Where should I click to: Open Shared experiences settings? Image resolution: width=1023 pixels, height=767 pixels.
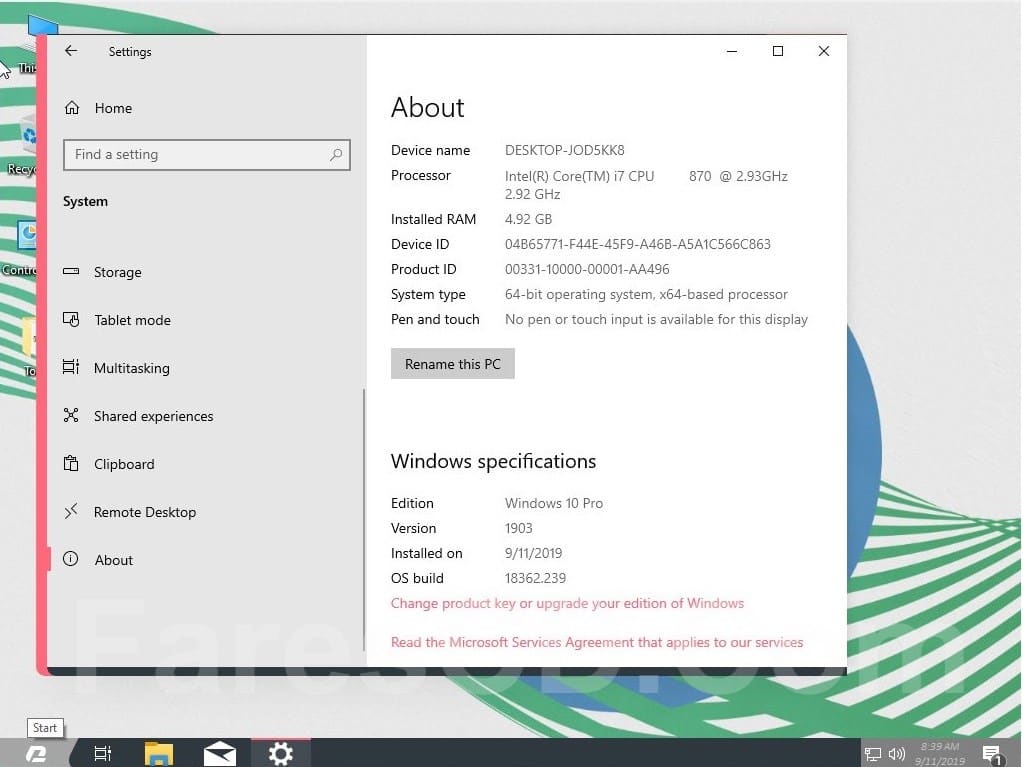(138, 416)
